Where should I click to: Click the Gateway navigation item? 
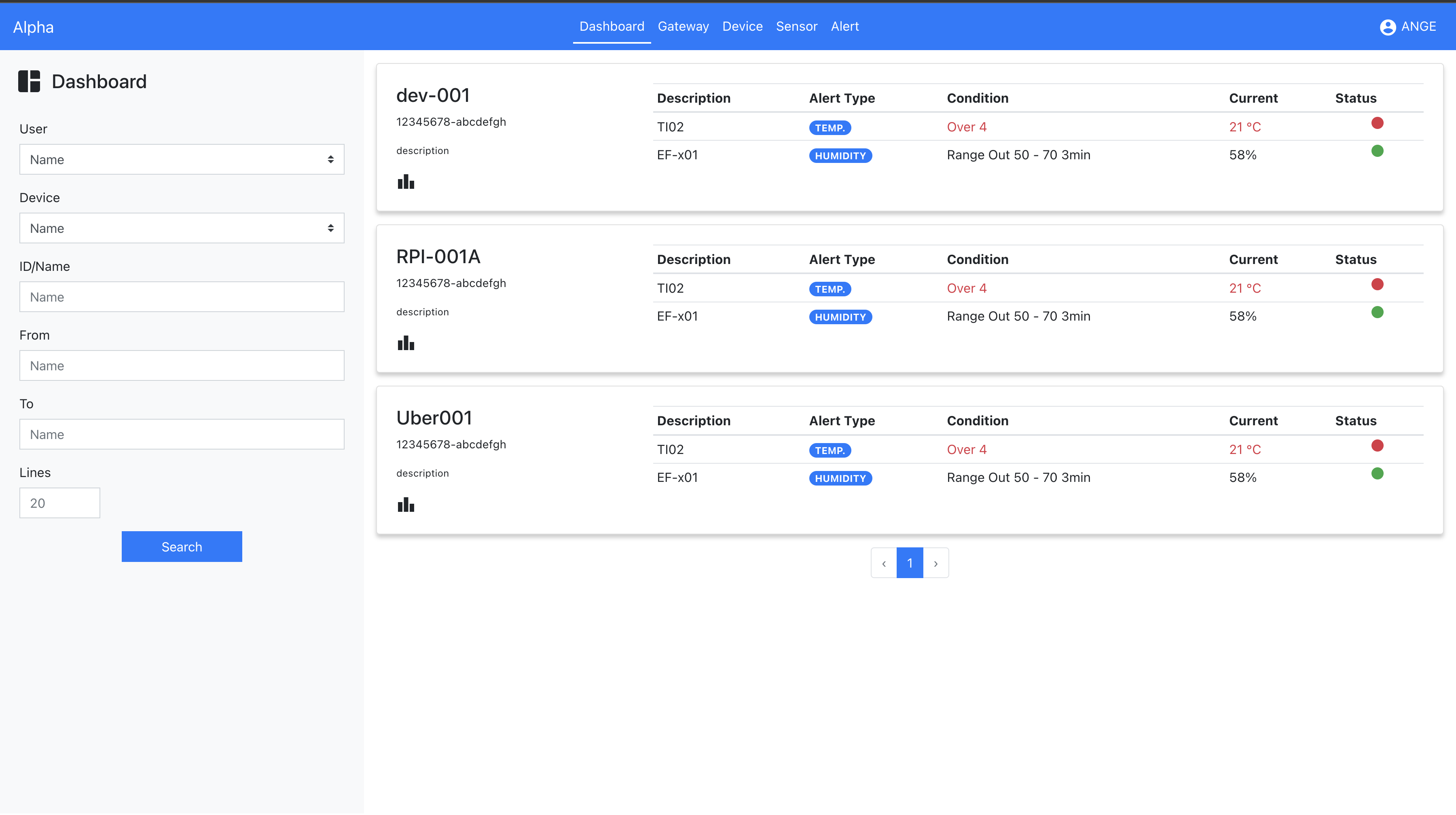tap(683, 26)
